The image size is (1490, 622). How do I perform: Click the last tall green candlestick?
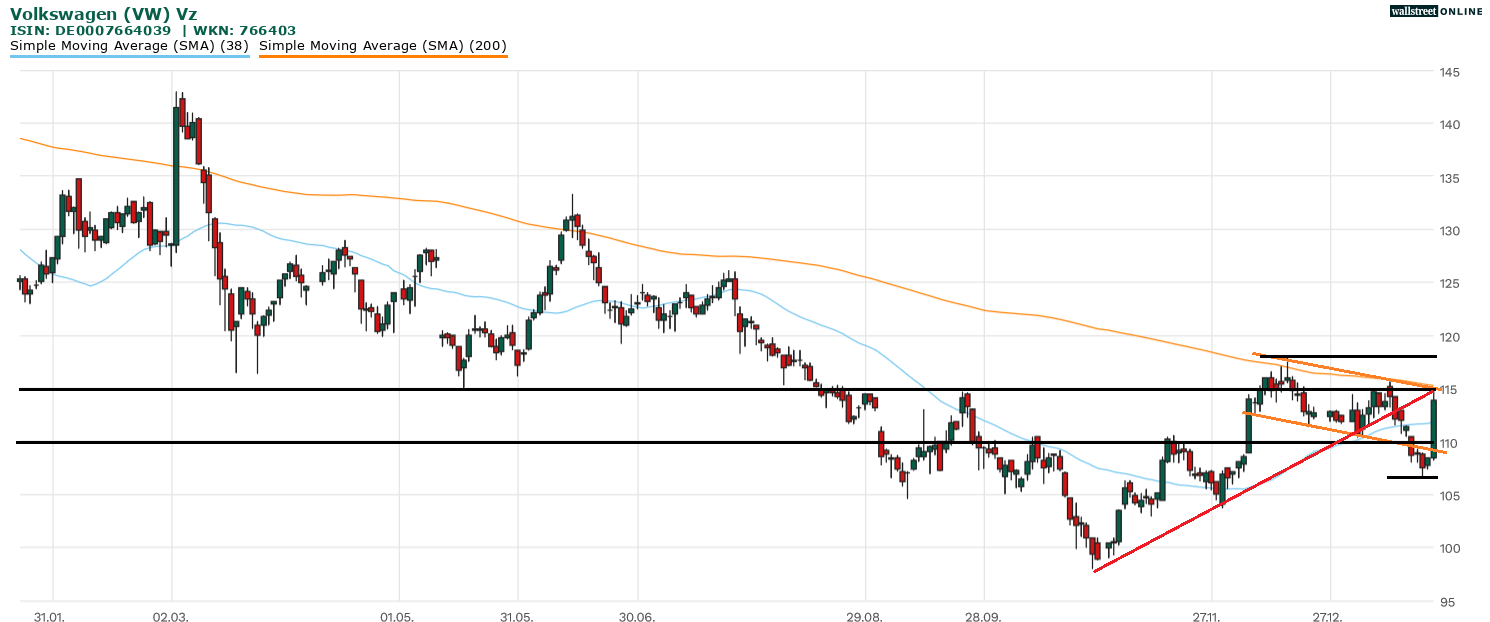[x=1434, y=424]
